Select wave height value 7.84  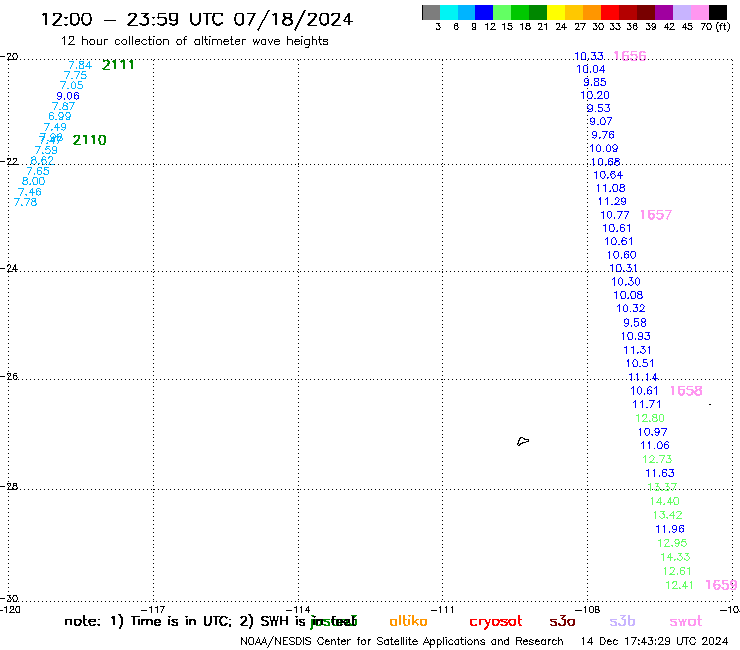(x=80, y=65)
